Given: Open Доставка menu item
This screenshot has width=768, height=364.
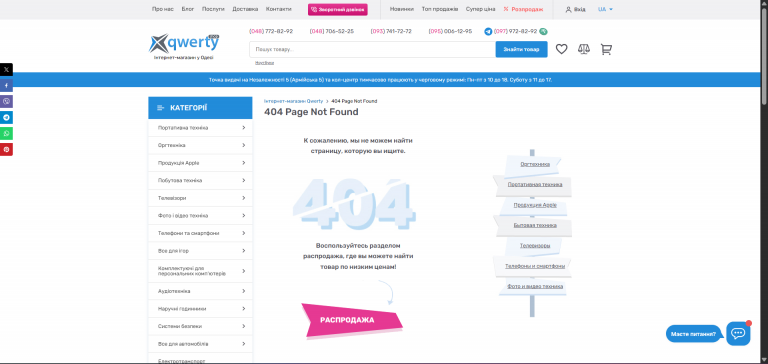Looking at the screenshot, I should tap(245, 9).
